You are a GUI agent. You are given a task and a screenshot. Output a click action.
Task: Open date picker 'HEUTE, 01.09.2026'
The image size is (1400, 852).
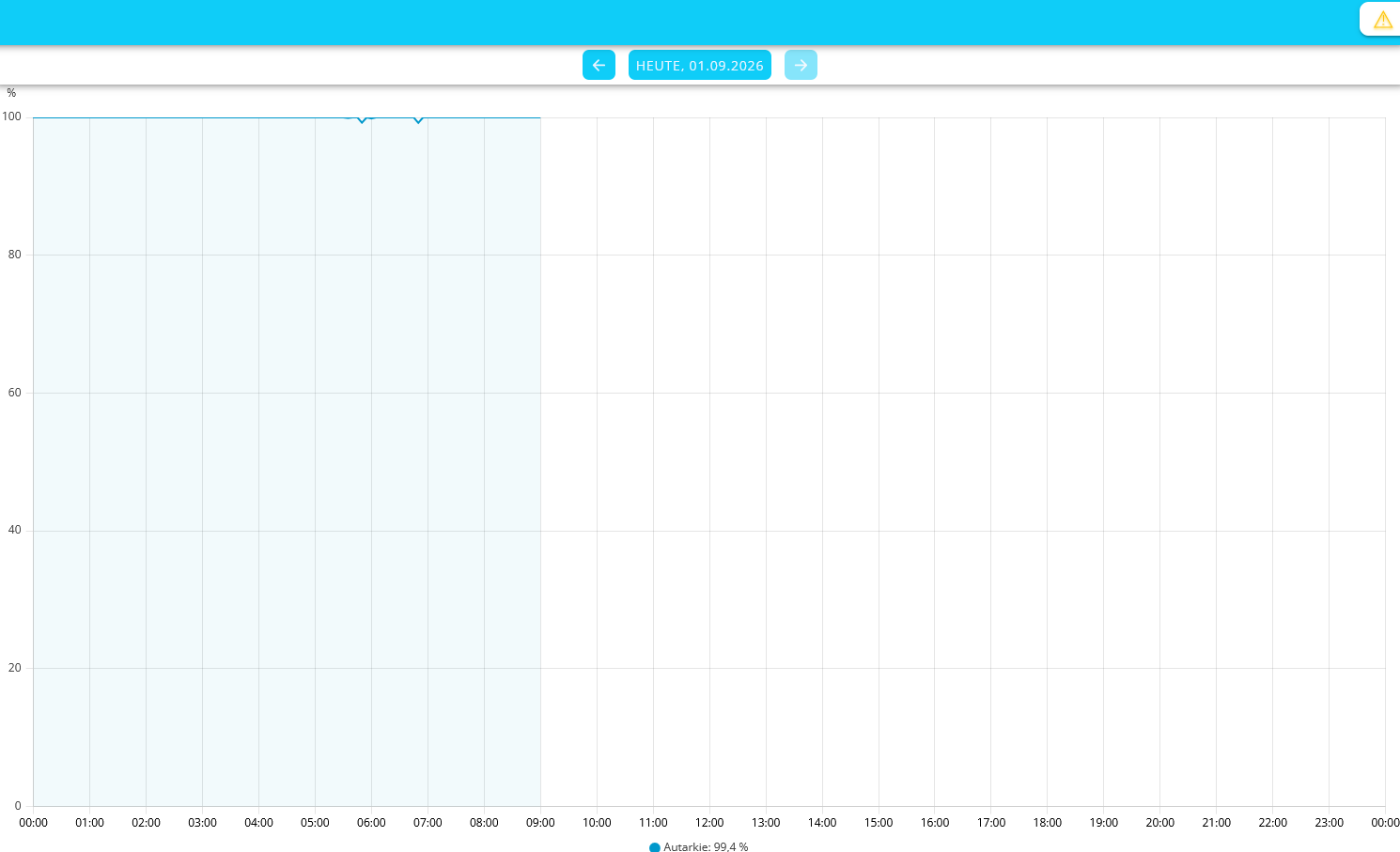[700, 65]
